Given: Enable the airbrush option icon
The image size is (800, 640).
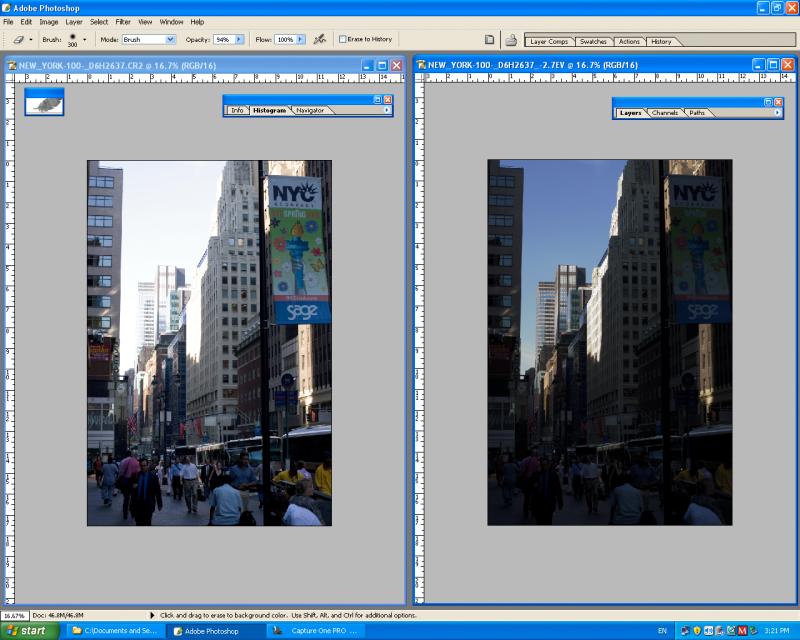Looking at the screenshot, I should [x=319, y=39].
